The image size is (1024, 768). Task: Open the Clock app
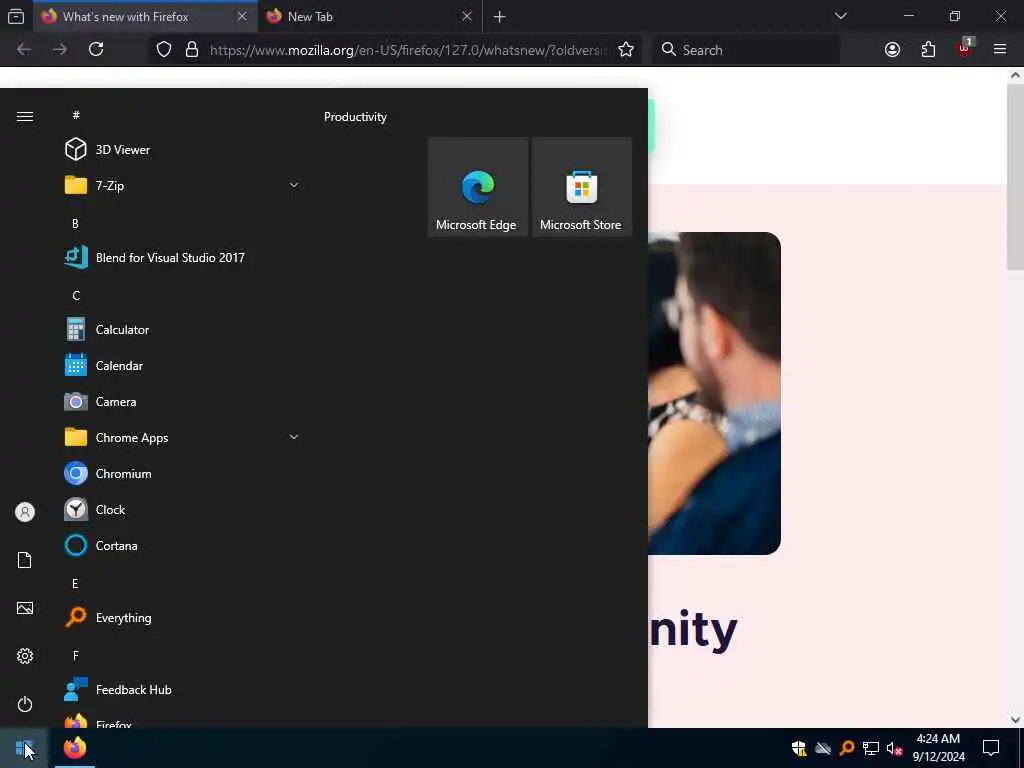(x=182, y=509)
